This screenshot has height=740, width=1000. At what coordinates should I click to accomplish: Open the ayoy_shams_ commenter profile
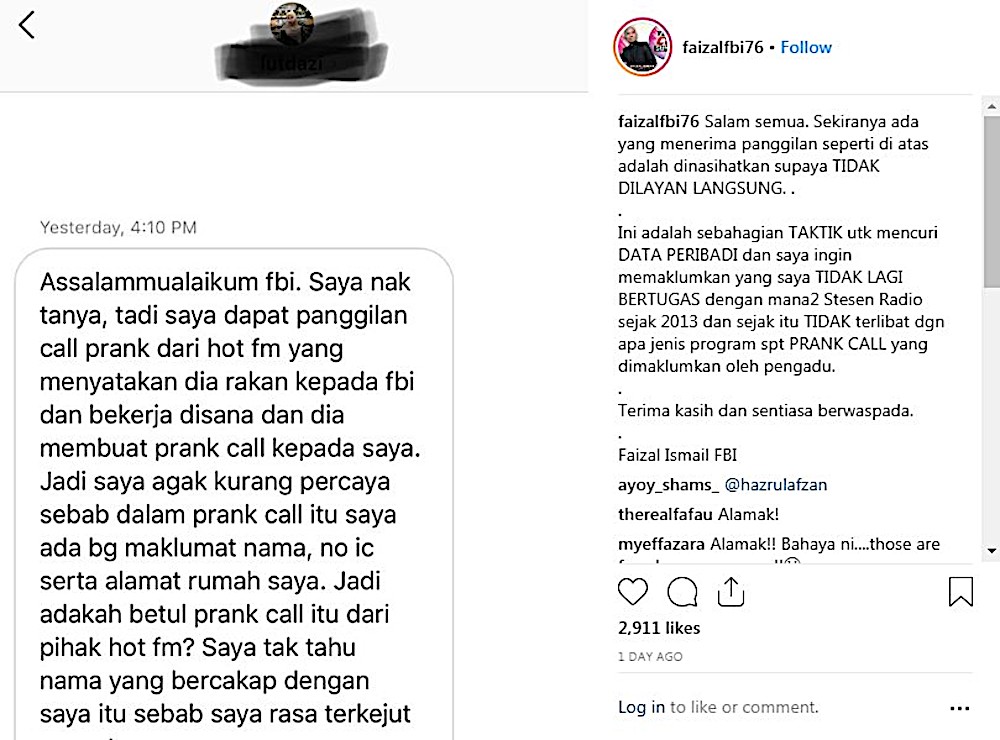[668, 485]
